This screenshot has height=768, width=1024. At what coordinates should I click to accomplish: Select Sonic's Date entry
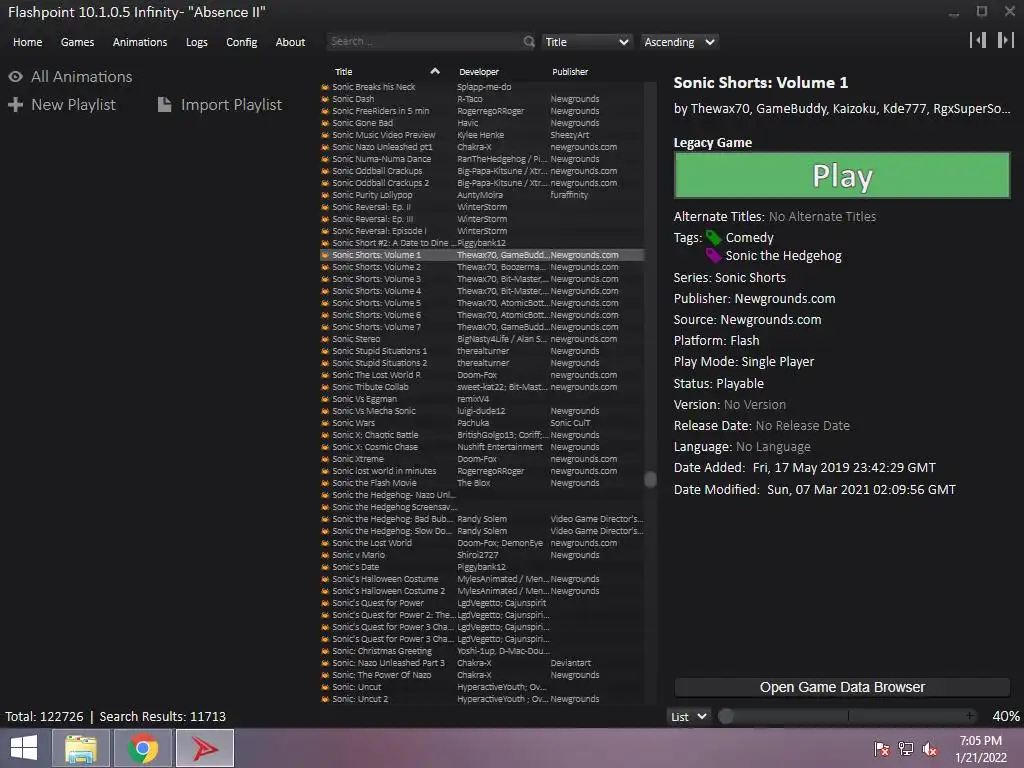[482, 567]
